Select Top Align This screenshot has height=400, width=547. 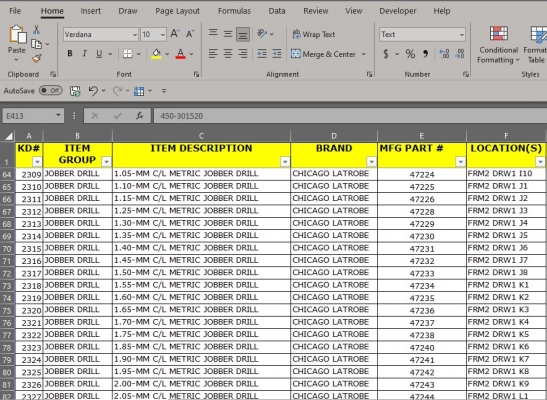click(x=213, y=33)
